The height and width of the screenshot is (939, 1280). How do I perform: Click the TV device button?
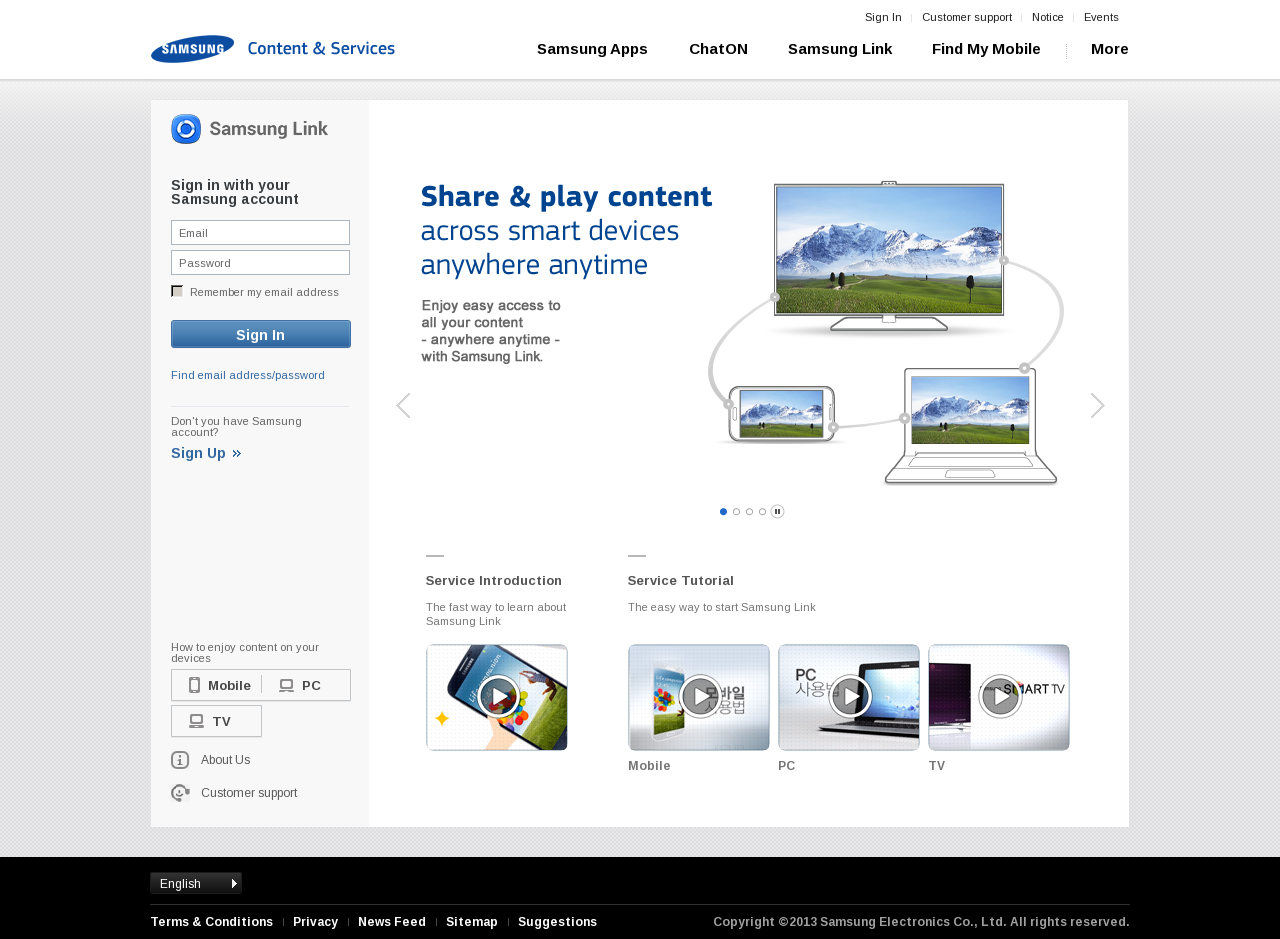pyautogui.click(x=216, y=721)
